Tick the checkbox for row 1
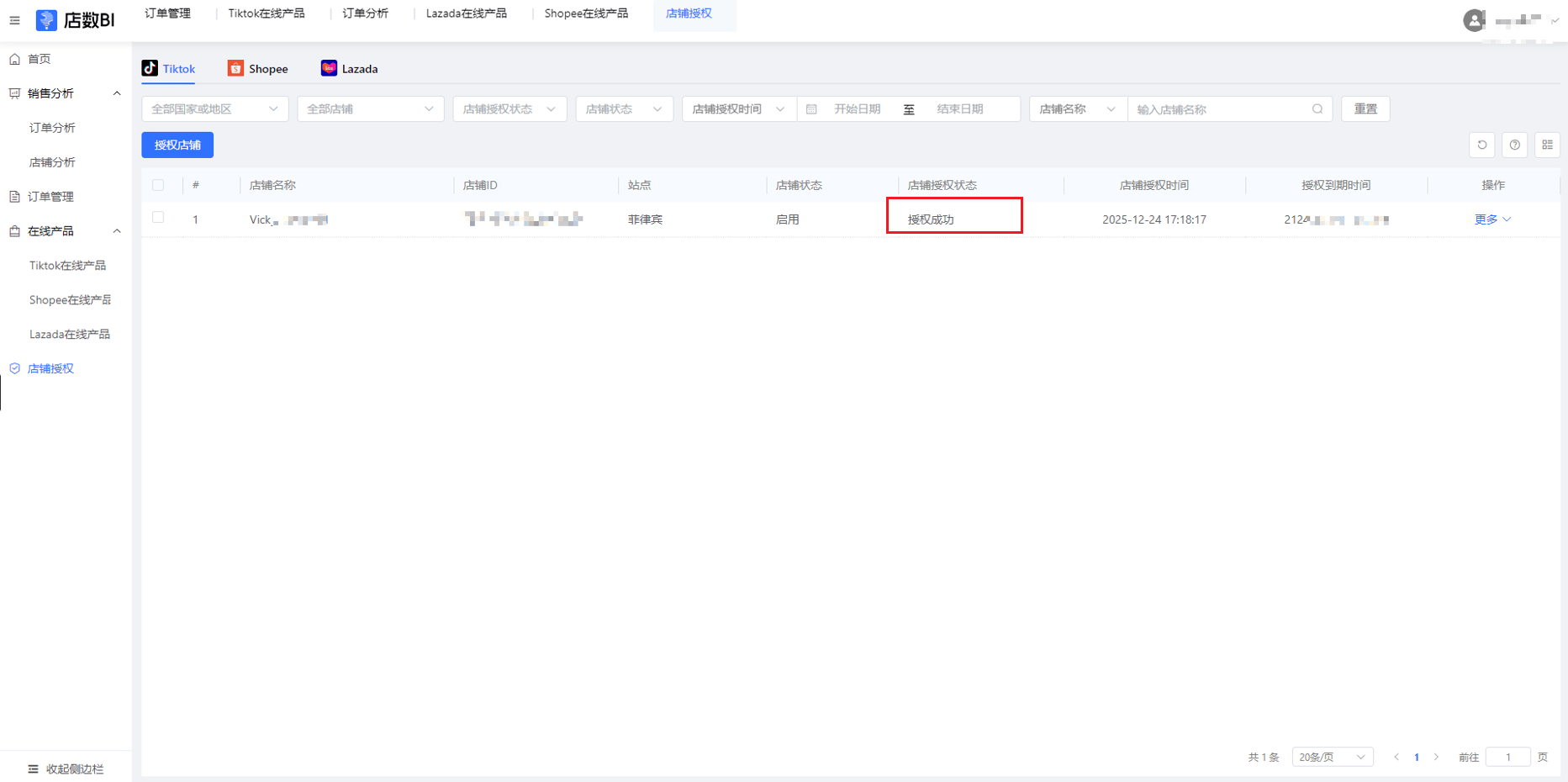This screenshot has height=782, width=1568. pos(158,218)
